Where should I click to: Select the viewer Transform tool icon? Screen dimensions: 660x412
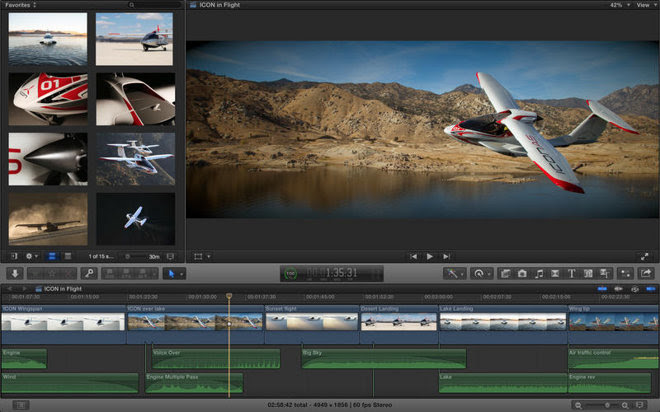(198, 256)
